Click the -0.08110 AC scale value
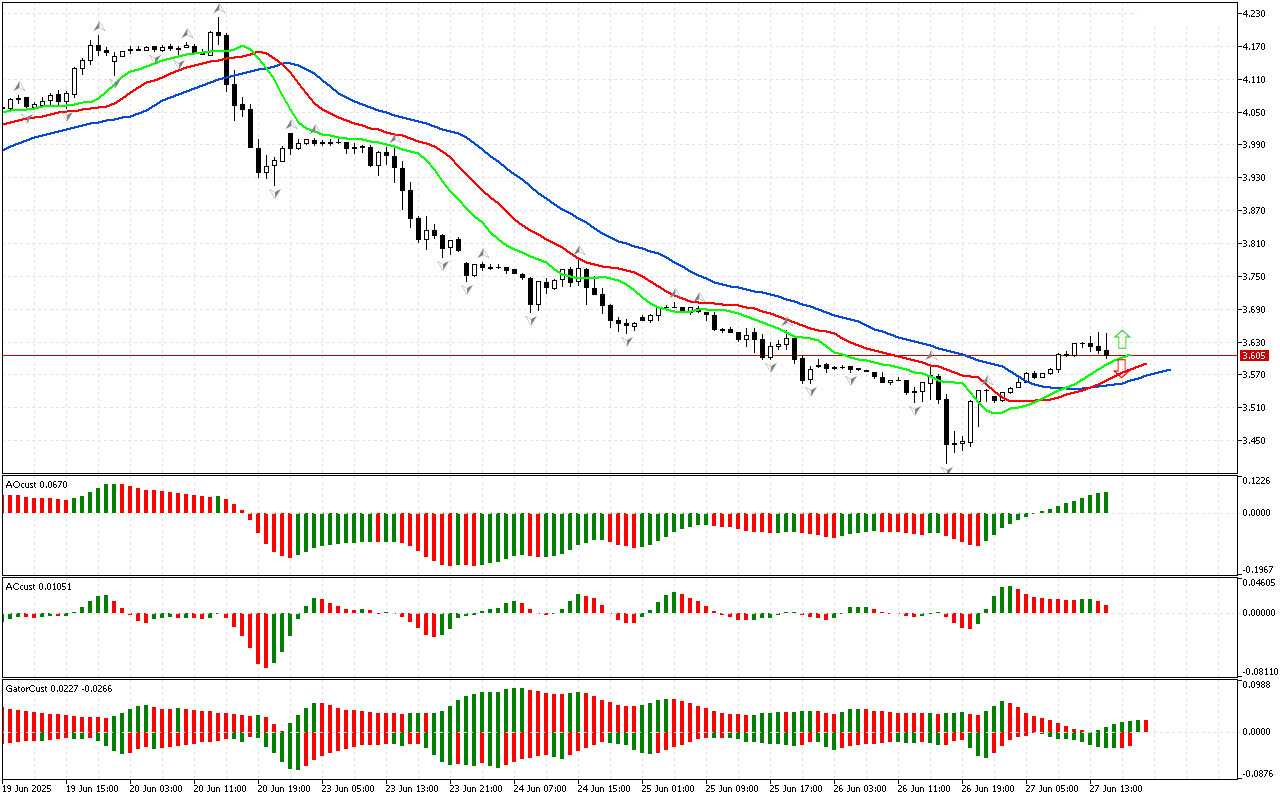Screen dimensions: 1280x800 pyautogui.click(x=1256, y=671)
